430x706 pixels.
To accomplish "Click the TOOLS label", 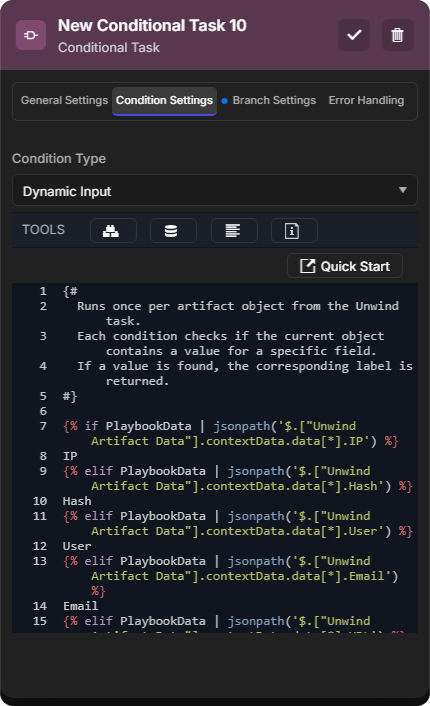I will pos(44,230).
